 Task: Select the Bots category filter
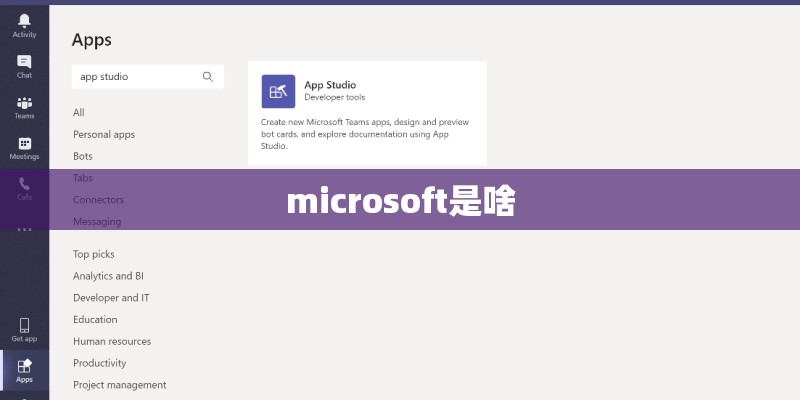point(83,156)
